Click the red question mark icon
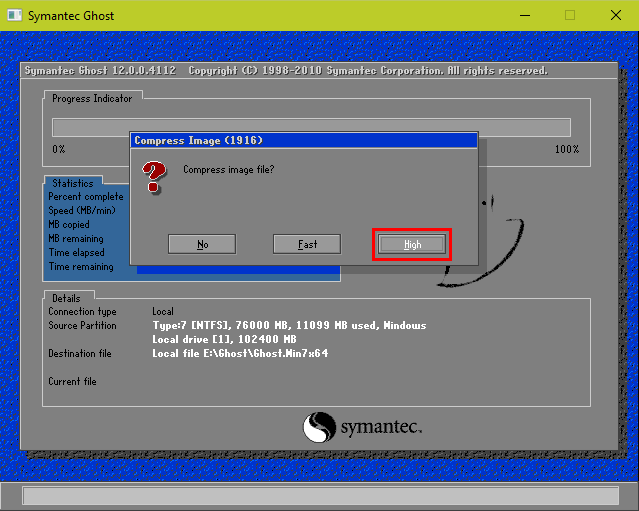The width and height of the screenshot is (639, 511). click(x=154, y=177)
